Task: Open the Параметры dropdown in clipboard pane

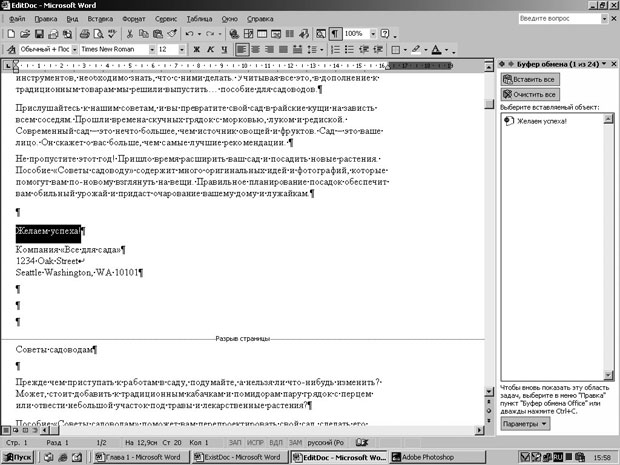Action: point(525,424)
